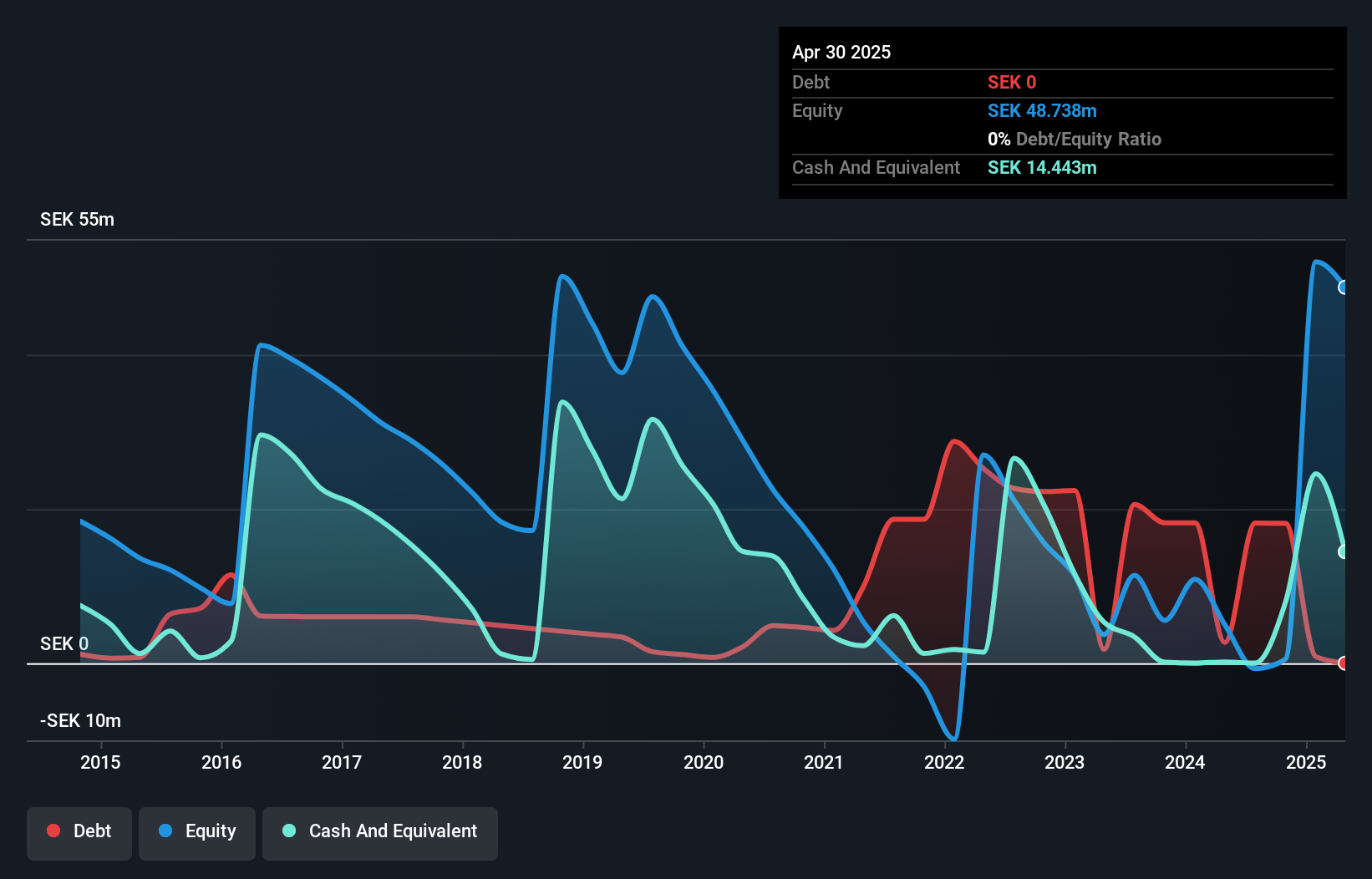Click the SEK 48.738m equity value
The width and height of the screenshot is (1372, 879).
coord(1042,110)
